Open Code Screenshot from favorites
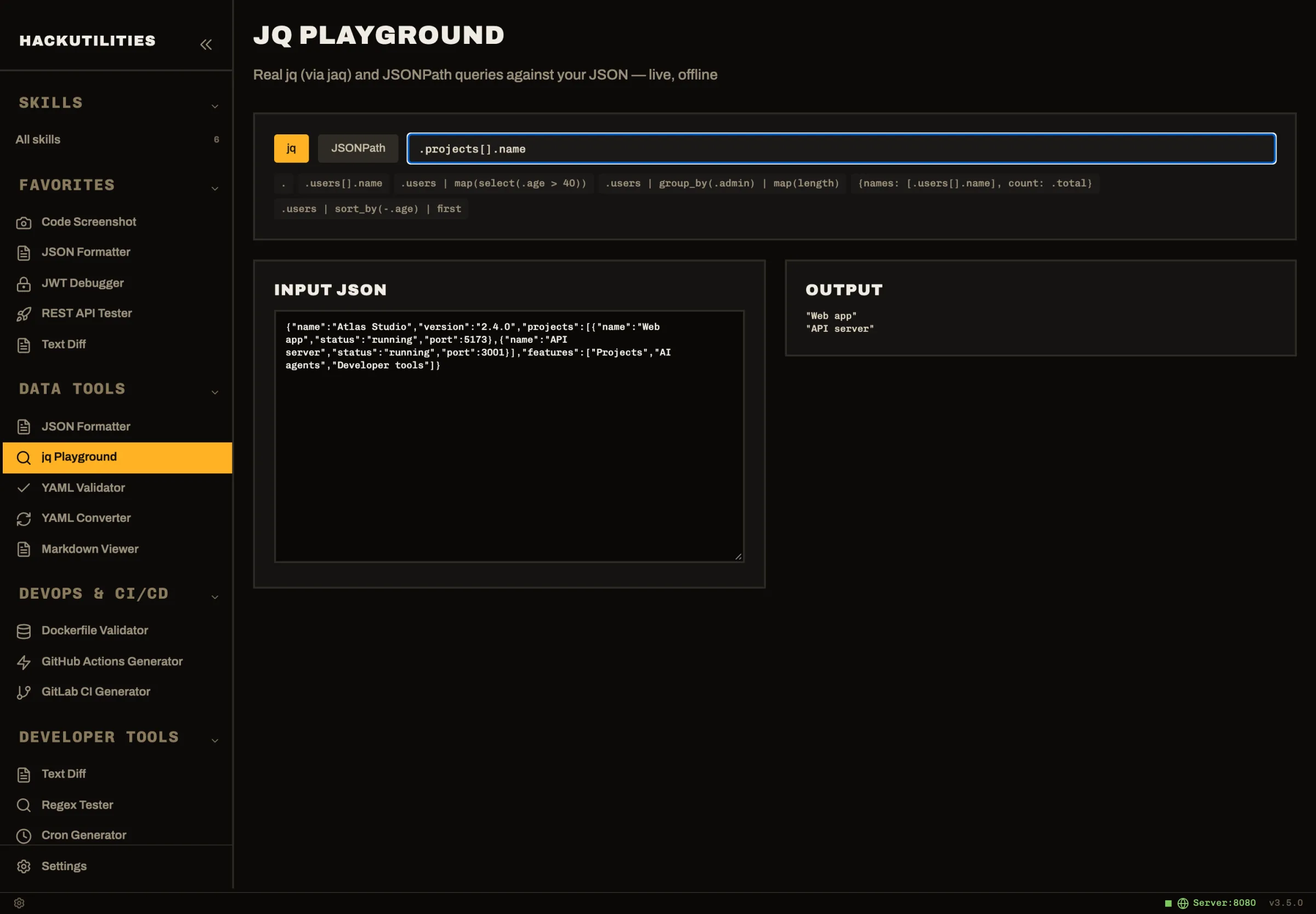This screenshot has height=914, width=1316. [117, 222]
